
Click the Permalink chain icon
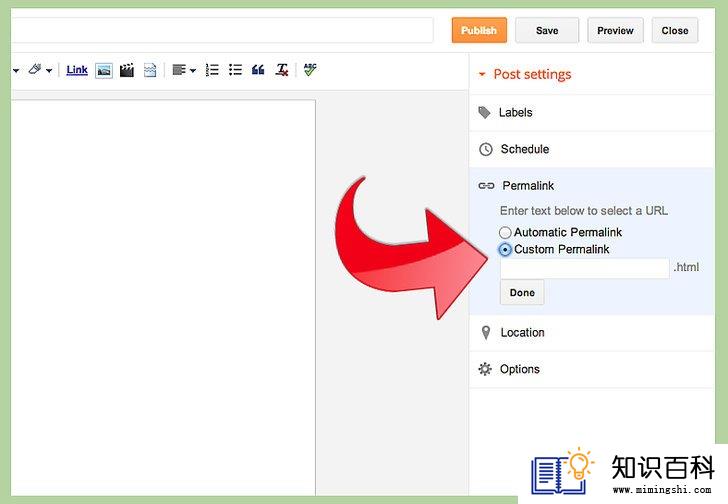[x=486, y=186]
